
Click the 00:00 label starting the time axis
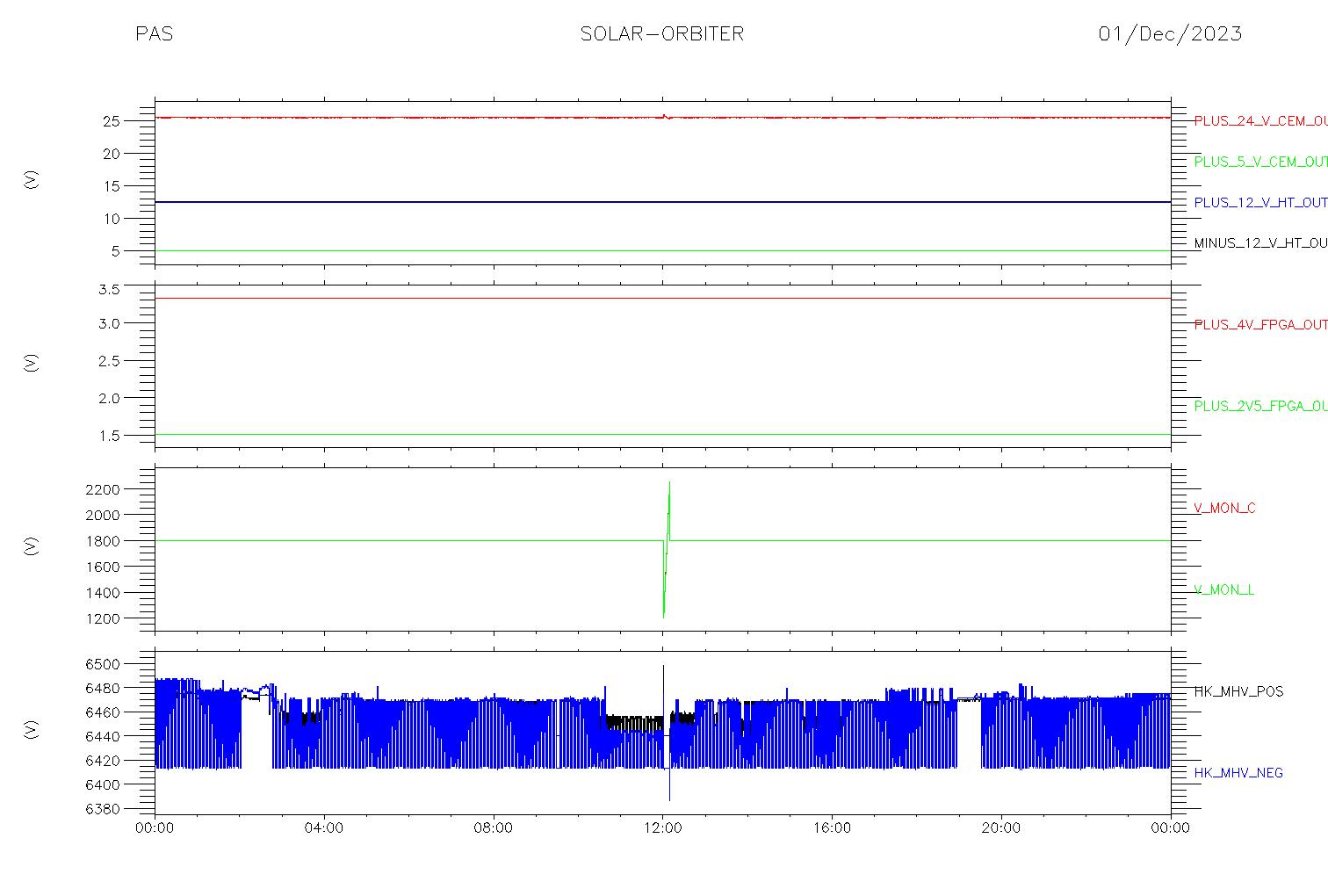pos(155,828)
